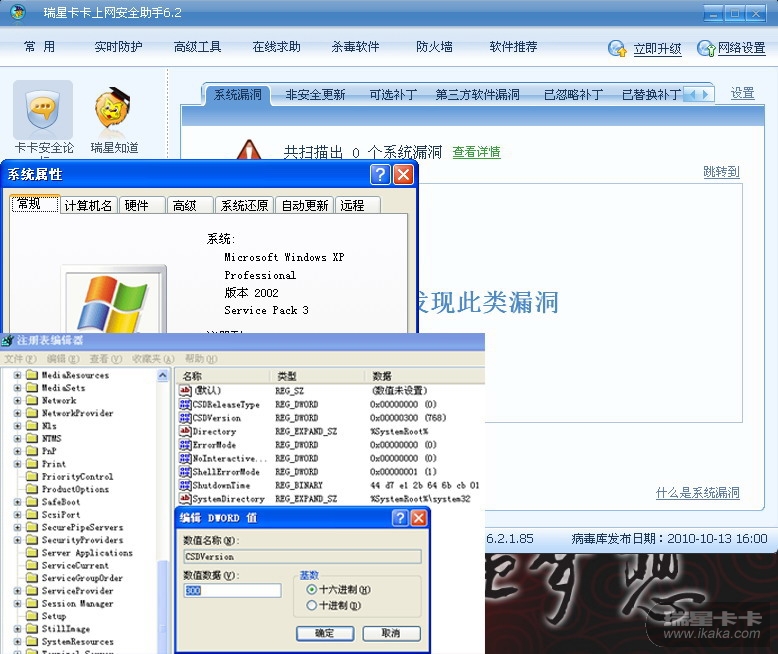Screen dimensions: 778x654
Task: Click the 跳转到 link
Action: 721,172
